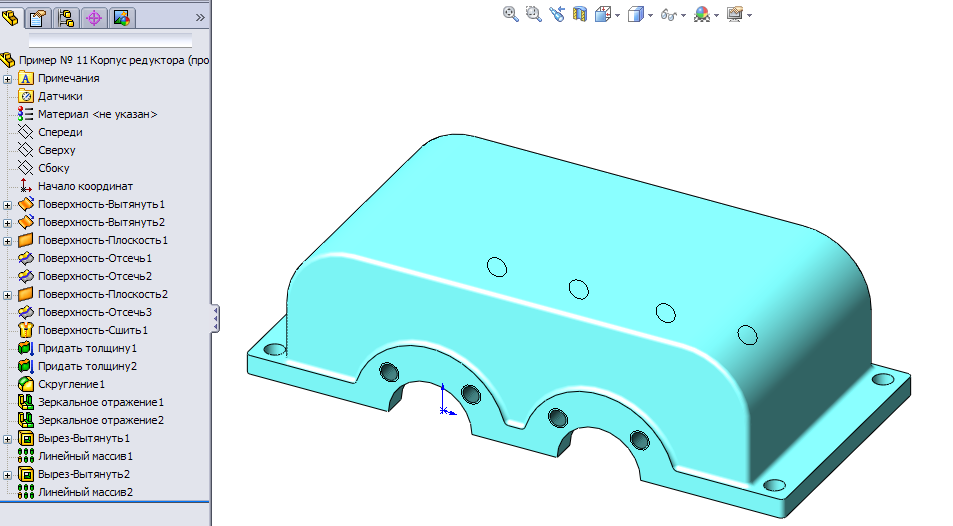
Task: Click the Display Style cube icon
Action: (636, 14)
